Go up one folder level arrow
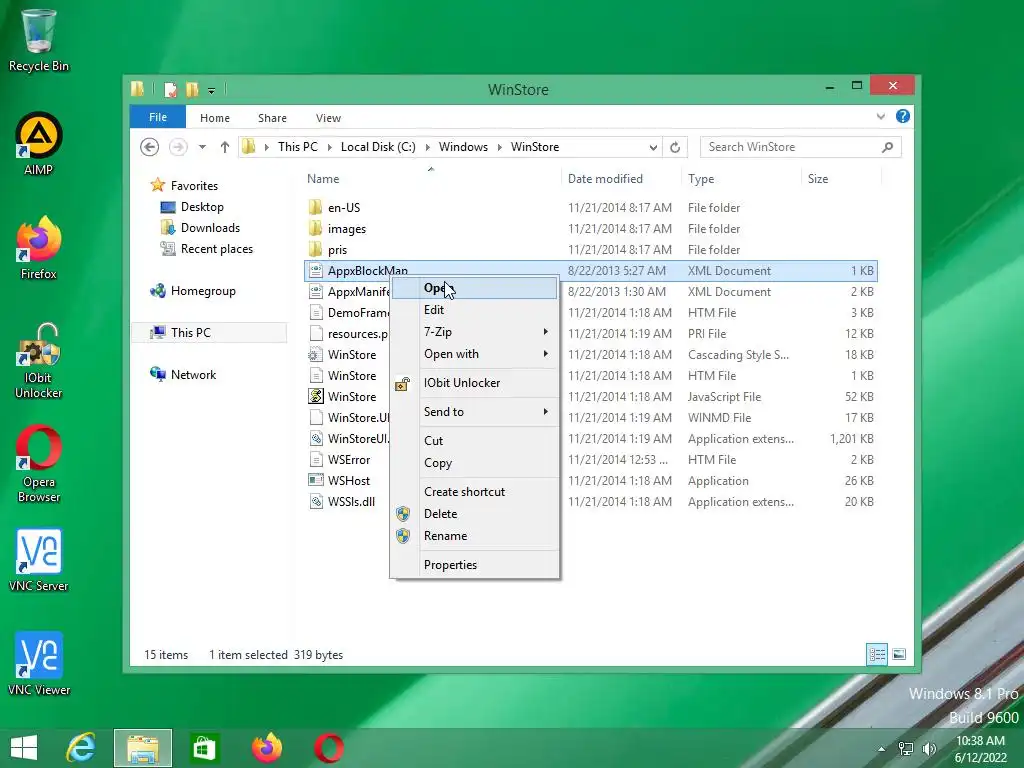 225,147
